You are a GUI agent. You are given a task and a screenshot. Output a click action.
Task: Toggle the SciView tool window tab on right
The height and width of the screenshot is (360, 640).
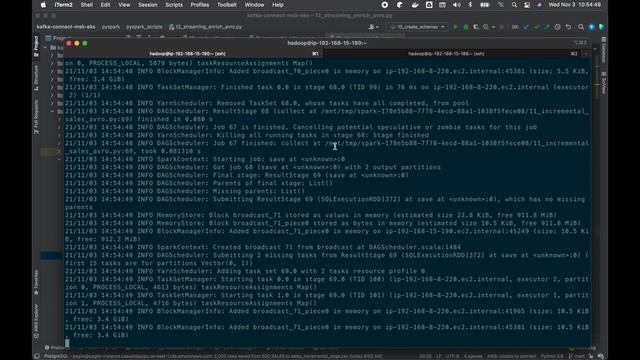pos(604,83)
